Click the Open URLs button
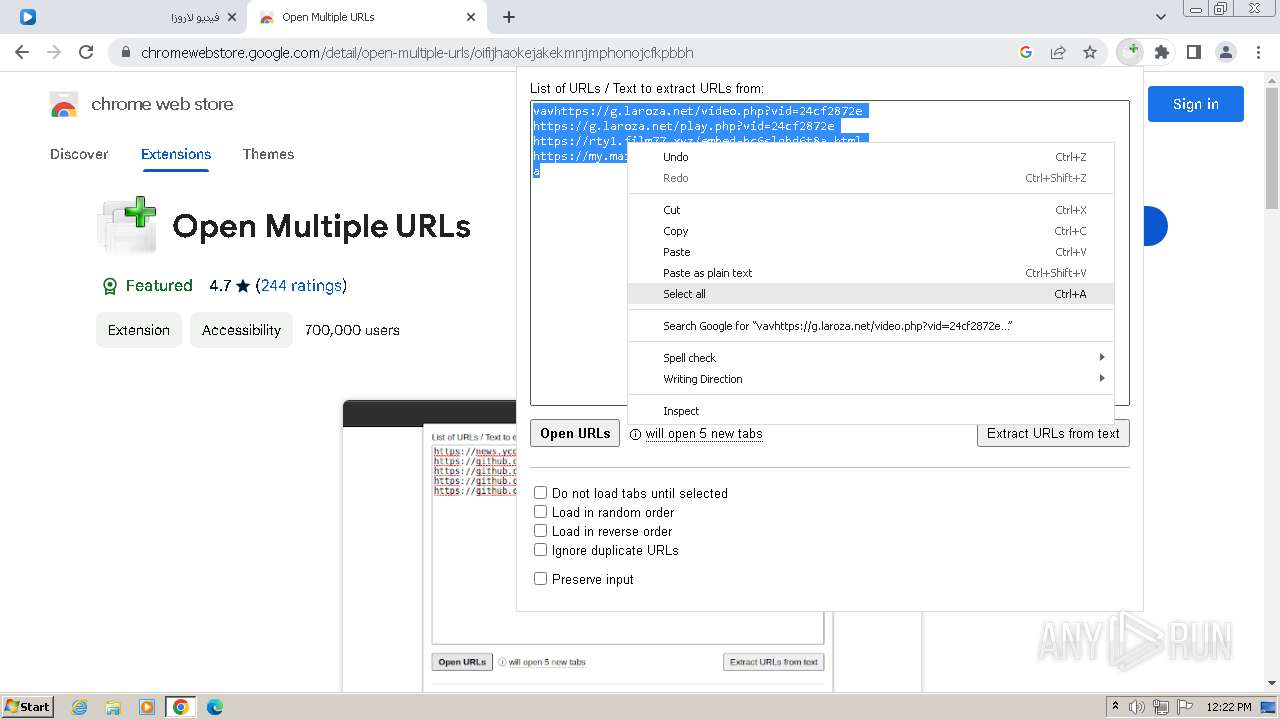 (575, 433)
